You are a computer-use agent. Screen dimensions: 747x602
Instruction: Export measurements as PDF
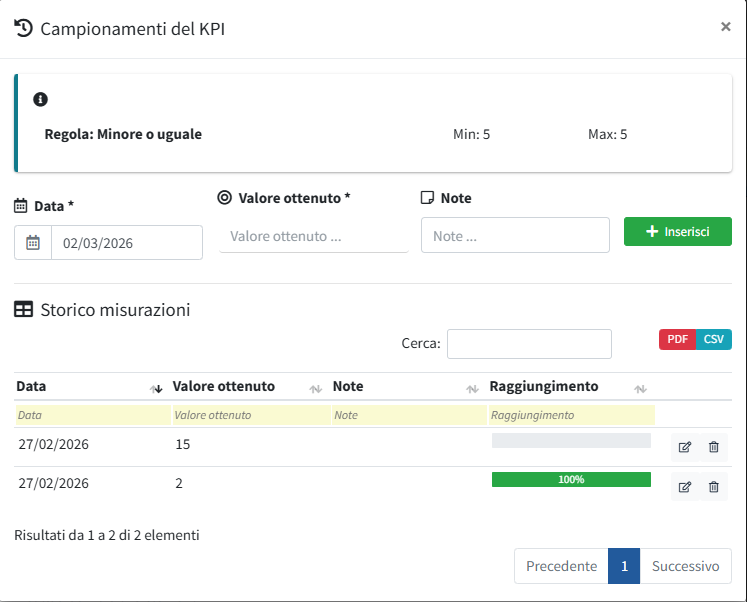pos(677,340)
